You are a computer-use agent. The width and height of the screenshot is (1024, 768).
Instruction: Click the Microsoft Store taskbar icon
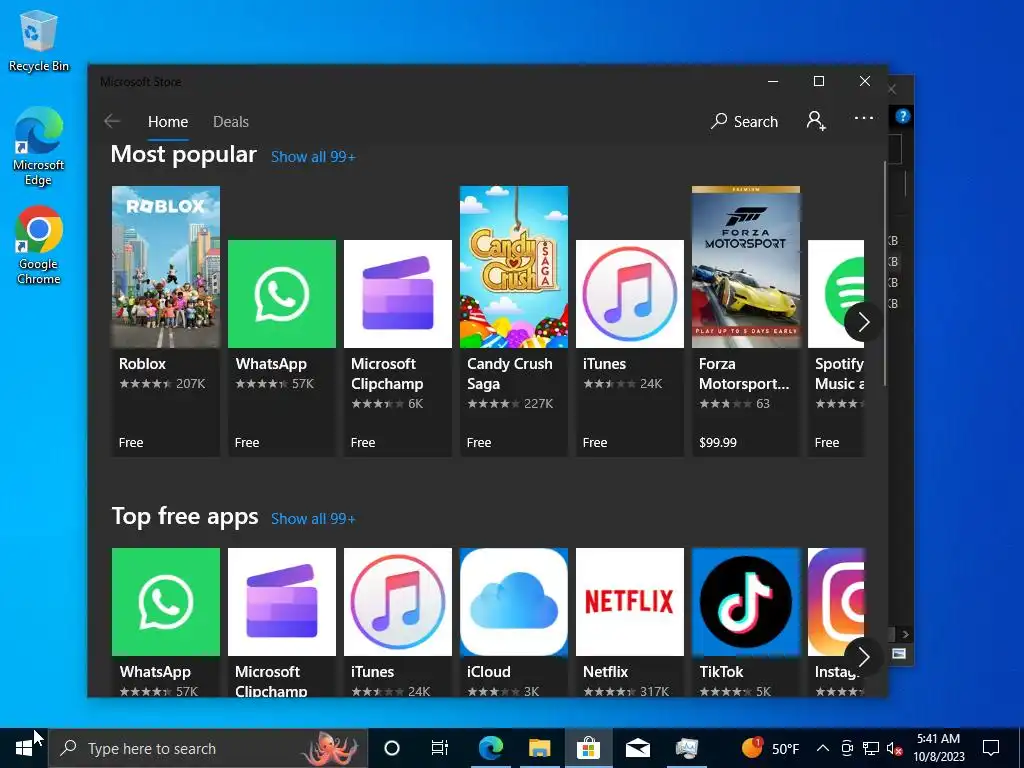(x=588, y=748)
